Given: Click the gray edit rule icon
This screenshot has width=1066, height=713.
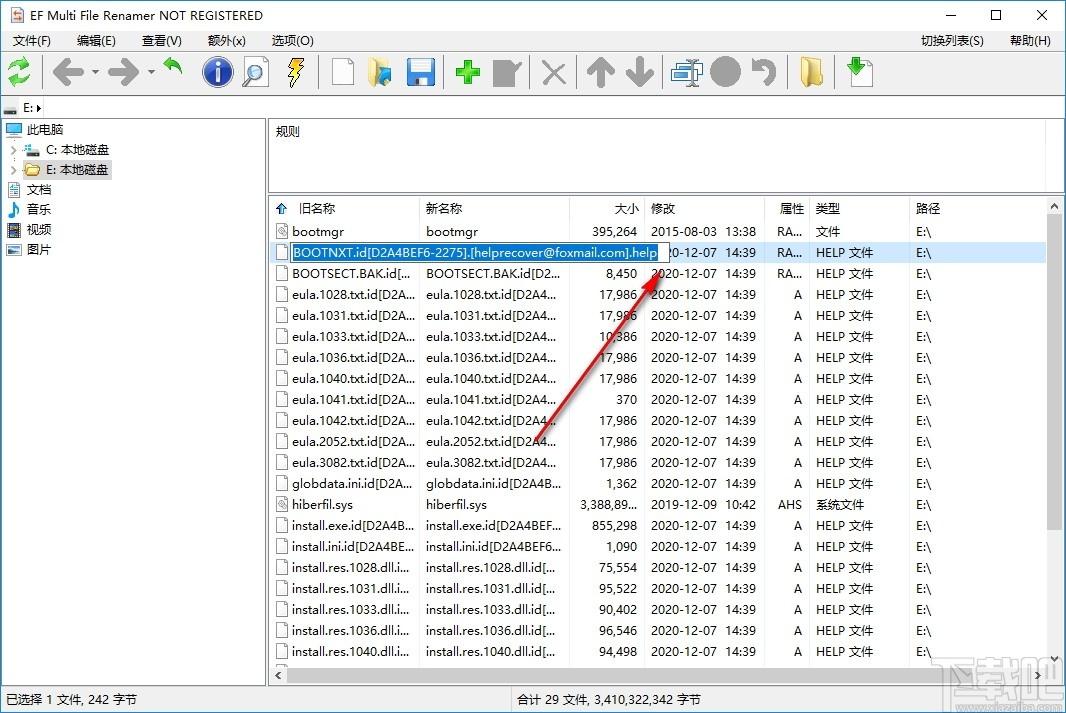Looking at the screenshot, I should point(506,73).
